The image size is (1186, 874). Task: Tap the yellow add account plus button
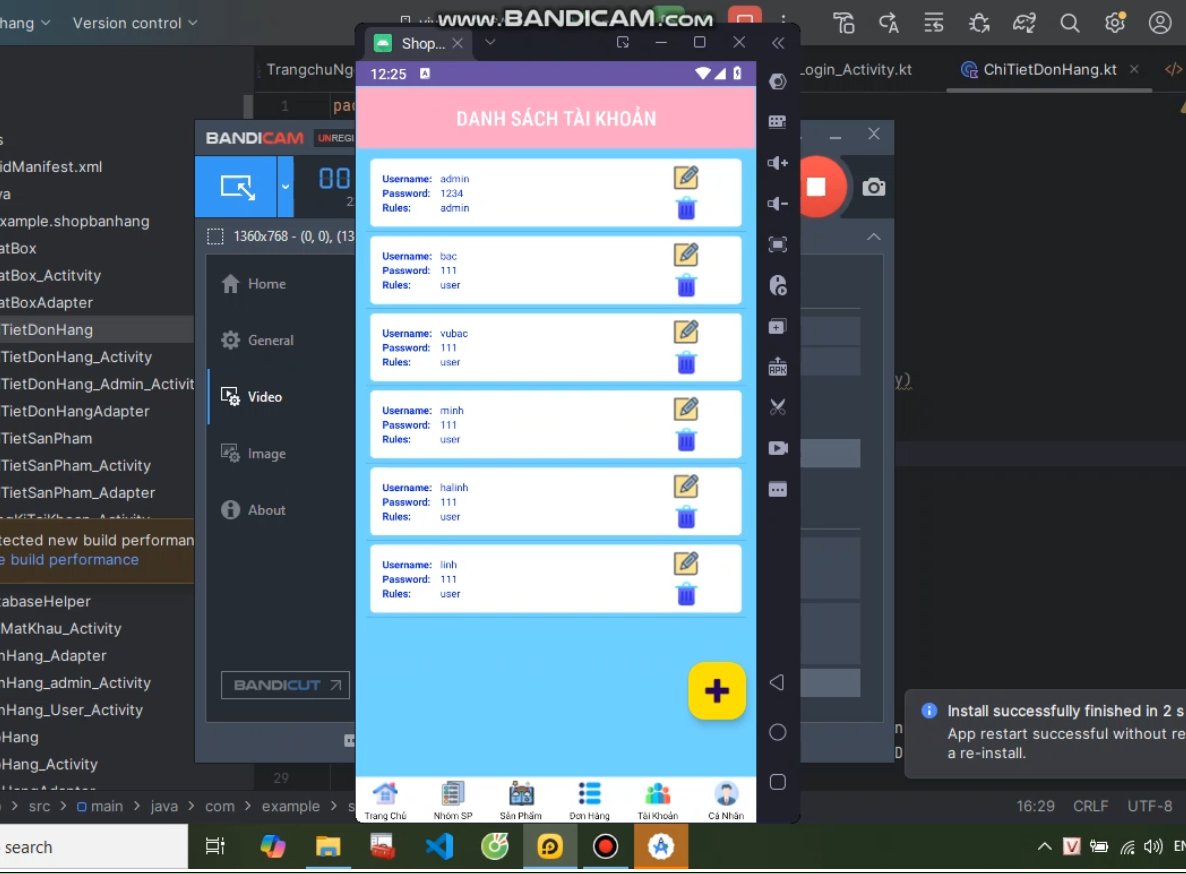point(716,690)
